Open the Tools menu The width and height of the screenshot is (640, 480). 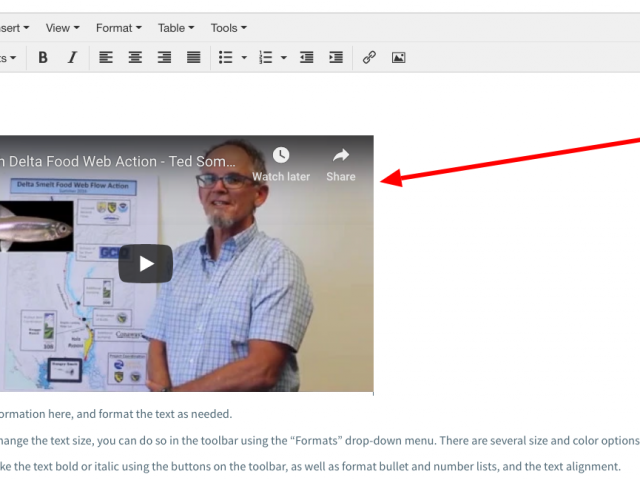coord(229,28)
